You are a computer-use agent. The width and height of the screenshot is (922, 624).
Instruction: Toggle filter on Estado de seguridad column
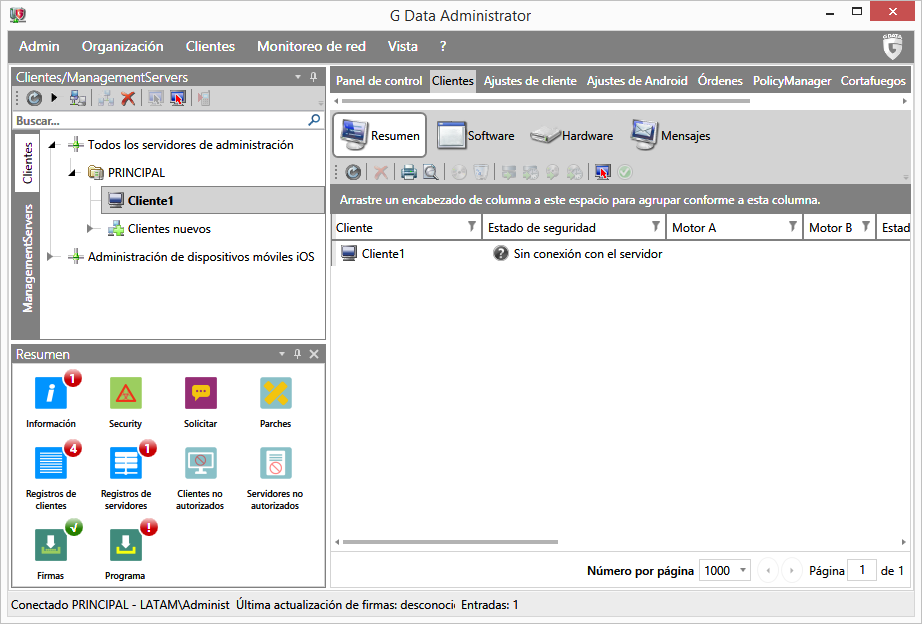pyautogui.click(x=656, y=228)
